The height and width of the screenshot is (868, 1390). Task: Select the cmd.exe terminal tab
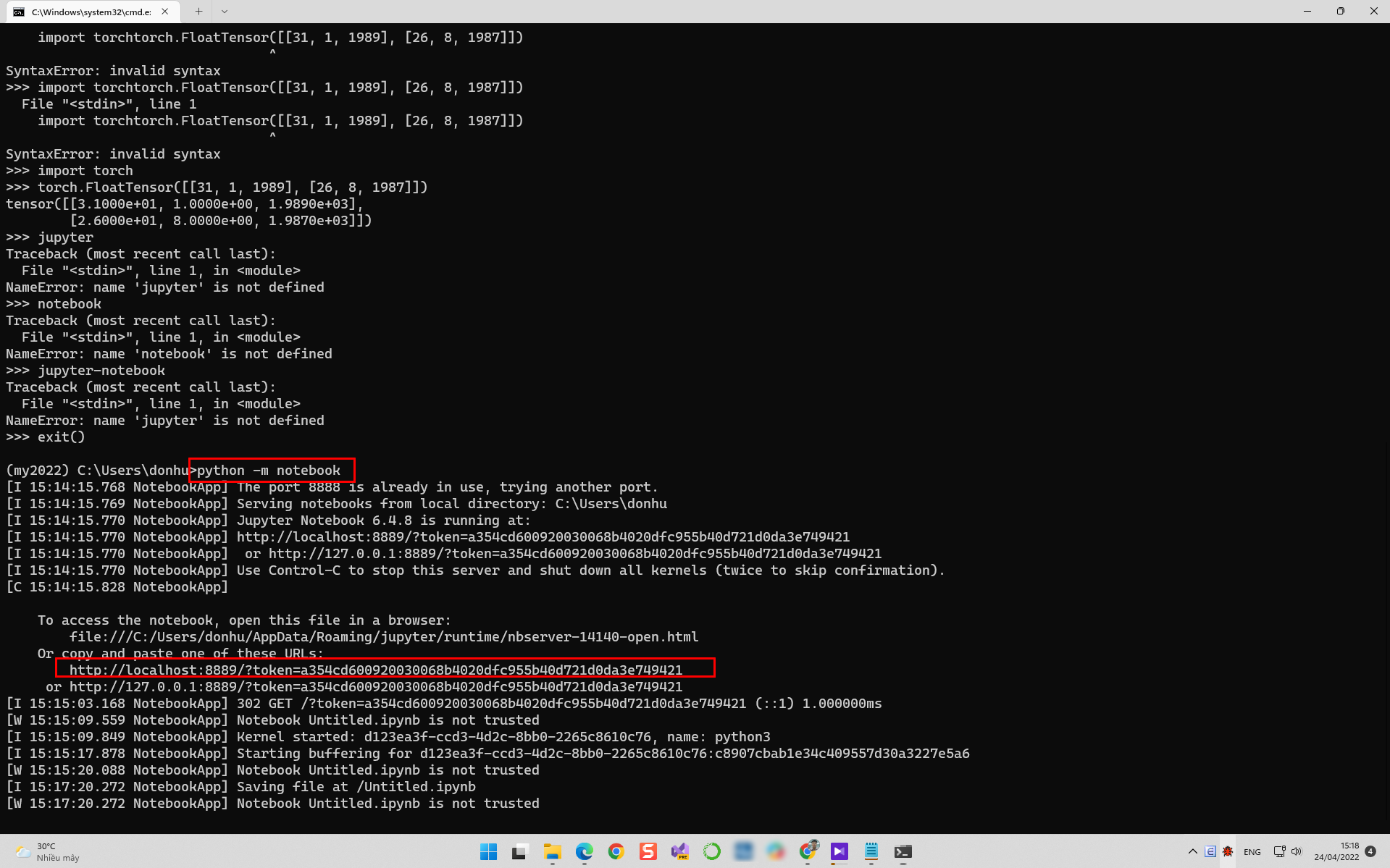pos(87,12)
